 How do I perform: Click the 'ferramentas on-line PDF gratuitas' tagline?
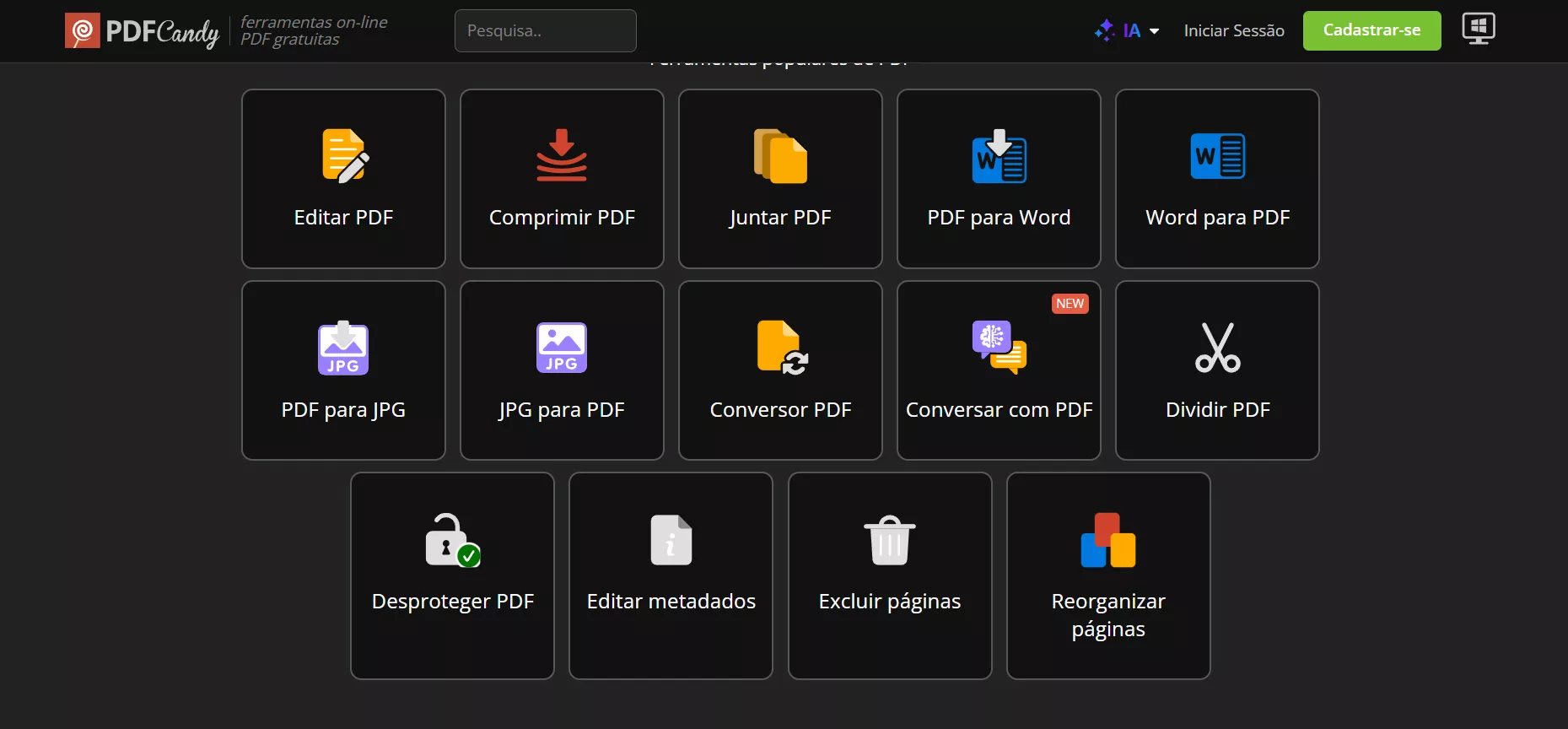pos(314,30)
